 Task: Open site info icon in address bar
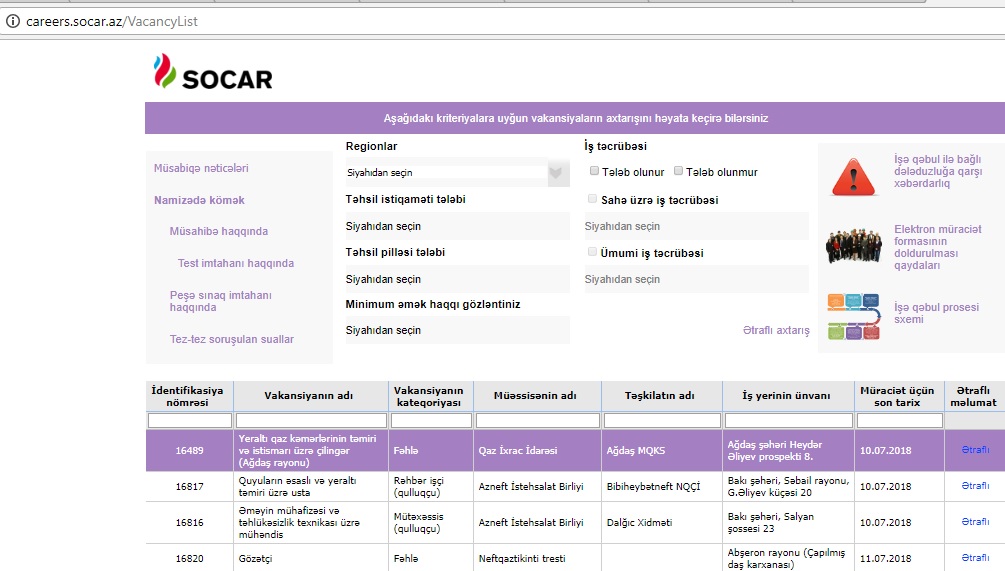tap(12, 21)
